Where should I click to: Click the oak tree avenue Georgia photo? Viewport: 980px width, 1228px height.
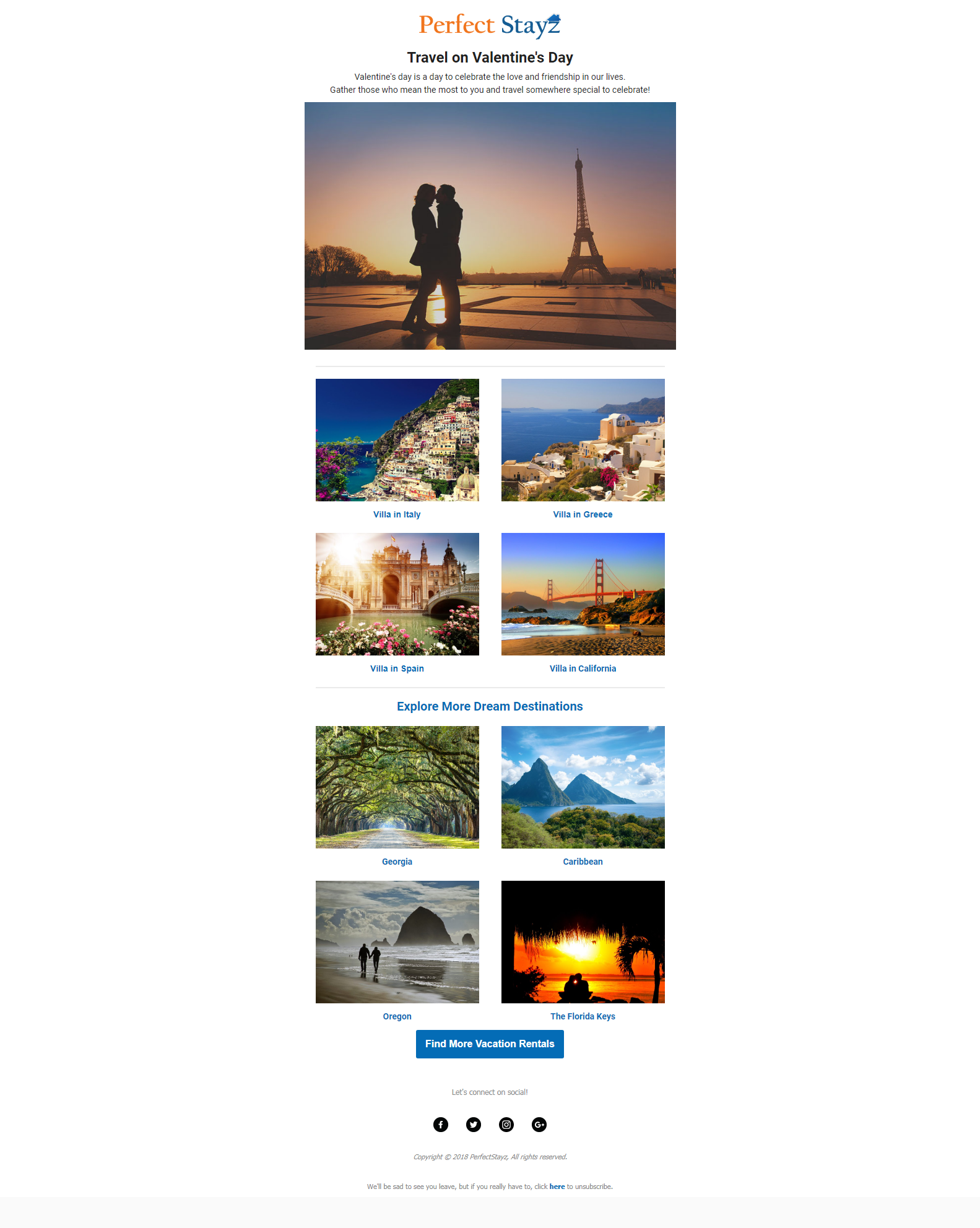(397, 787)
